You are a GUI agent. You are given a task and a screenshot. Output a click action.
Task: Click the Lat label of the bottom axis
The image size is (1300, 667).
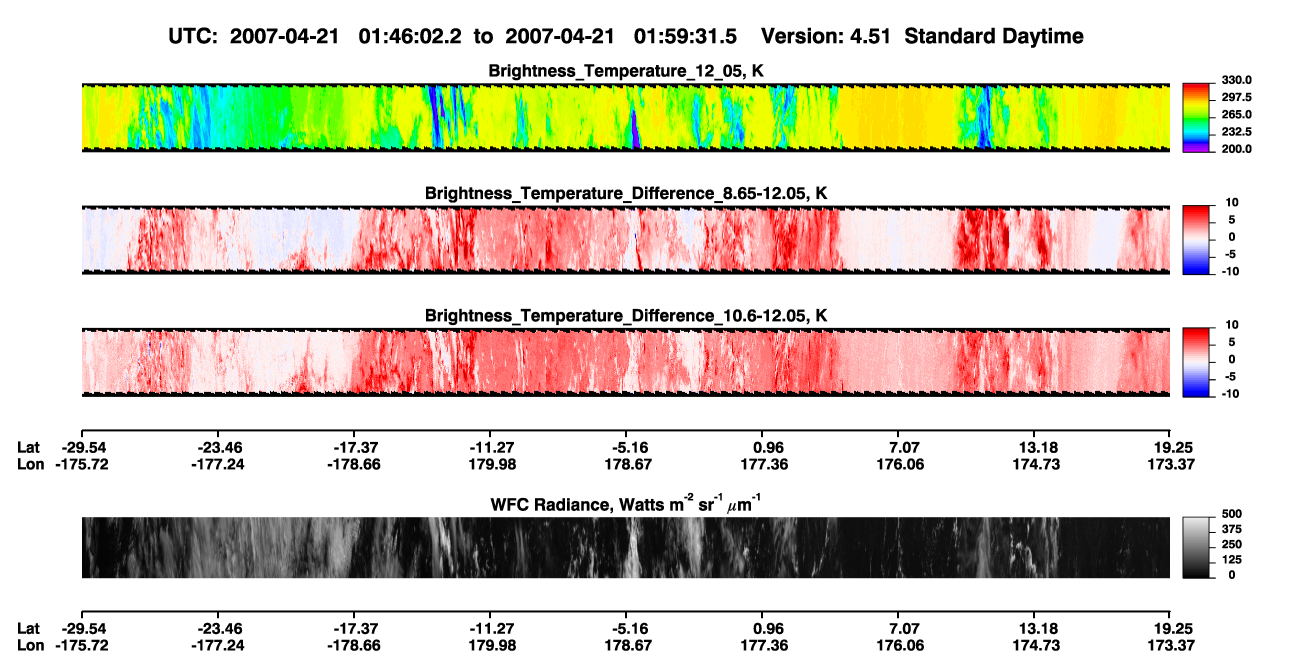29,629
